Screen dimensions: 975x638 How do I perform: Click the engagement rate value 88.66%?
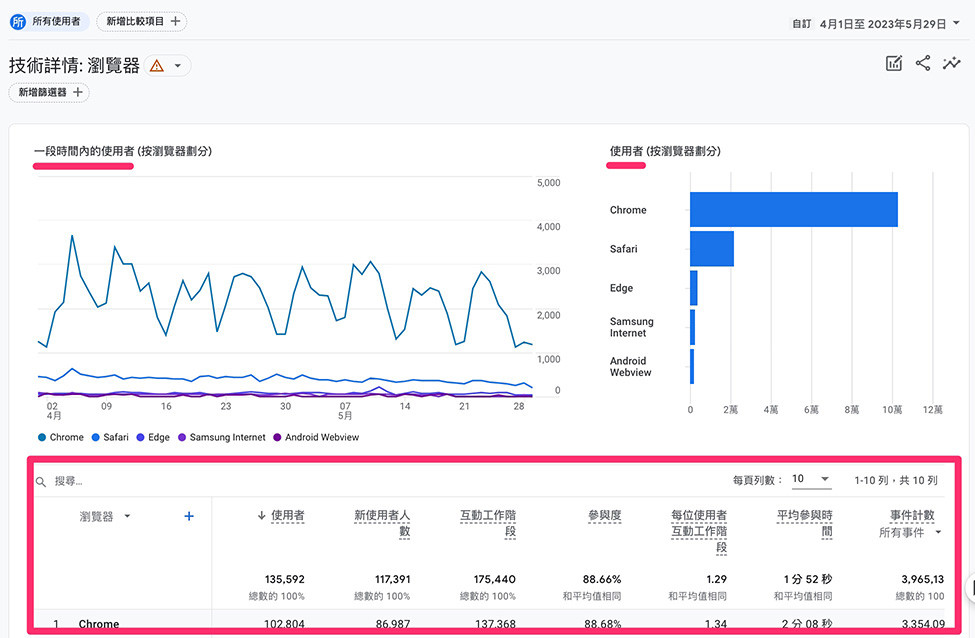[602, 579]
